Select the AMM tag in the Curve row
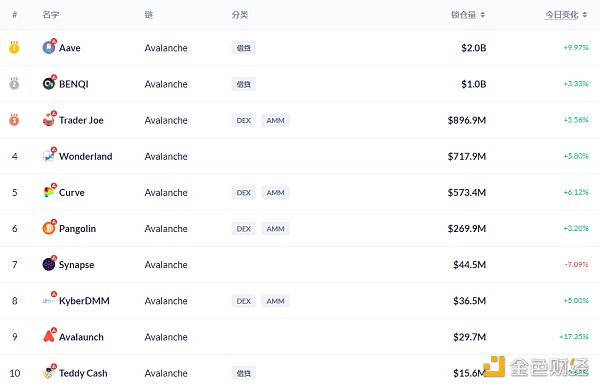 276,192
